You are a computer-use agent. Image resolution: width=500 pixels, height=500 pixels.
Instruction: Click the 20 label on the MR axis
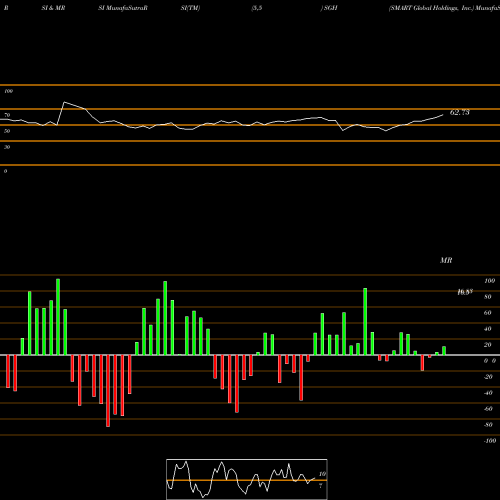pos(488,345)
